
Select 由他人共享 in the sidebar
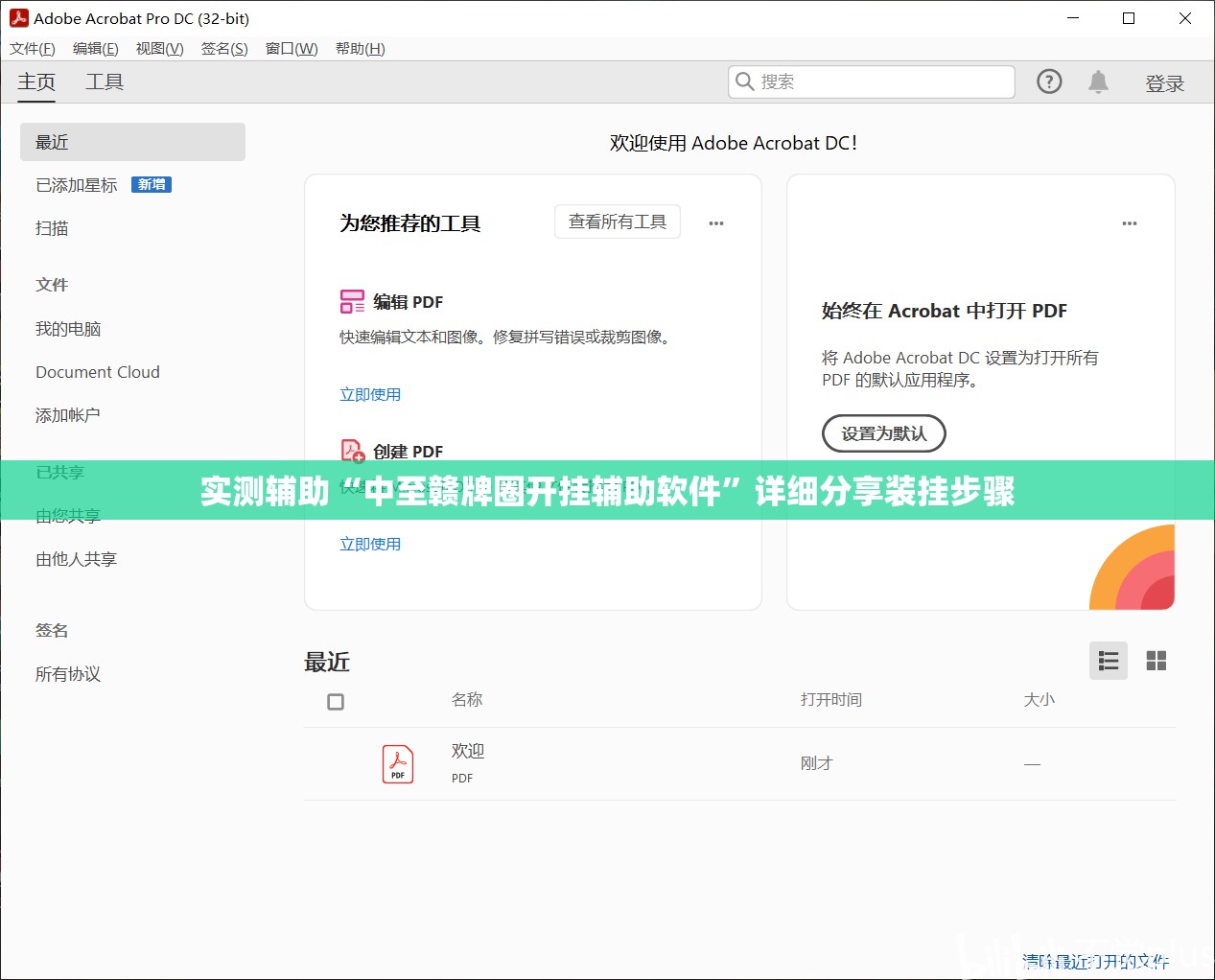click(x=77, y=559)
